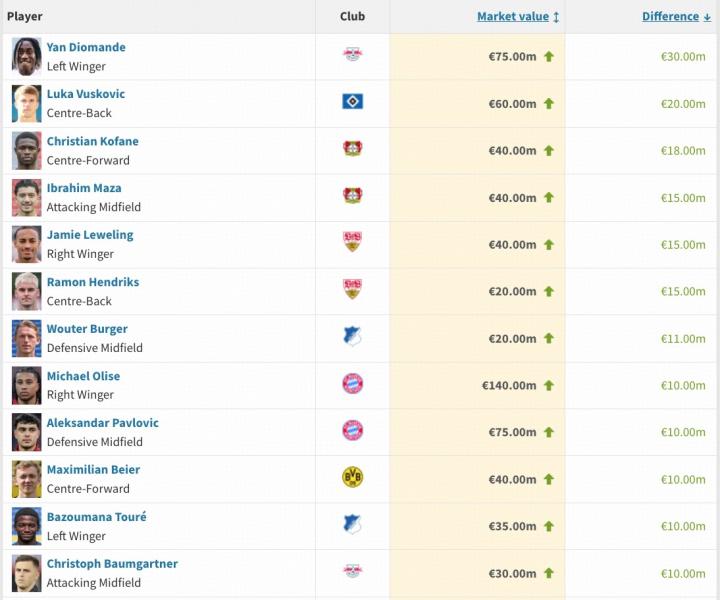Viewport: 720px width, 600px height.
Task: Open Luka Vuskovic player link
Action: point(86,94)
